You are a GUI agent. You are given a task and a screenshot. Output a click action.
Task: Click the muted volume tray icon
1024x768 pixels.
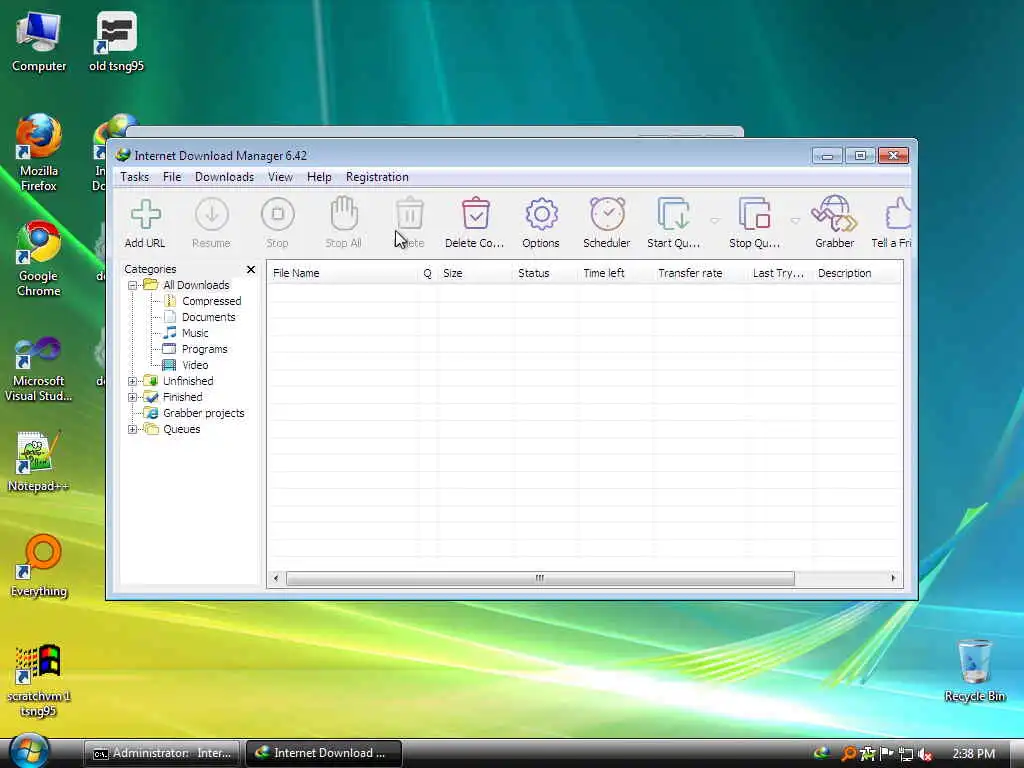pyautogui.click(x=925, y=754)
